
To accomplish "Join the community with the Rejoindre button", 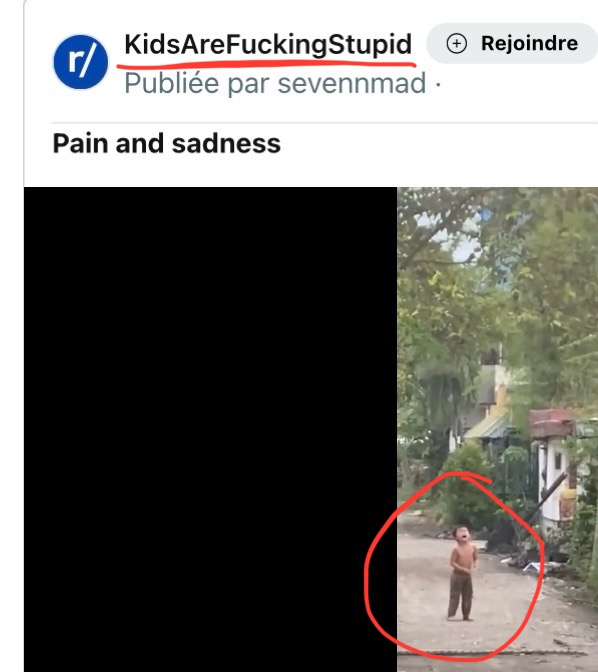I will tap(512, 44).
